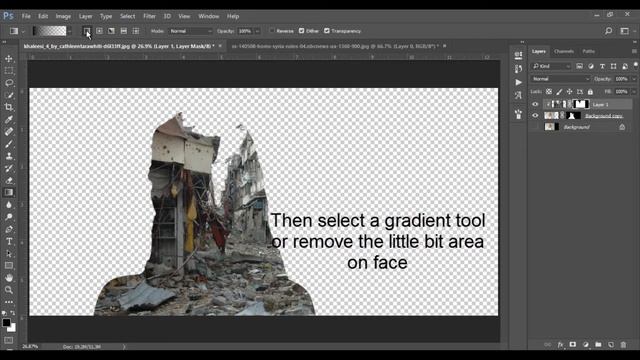Select the Eraser tool

9,180
